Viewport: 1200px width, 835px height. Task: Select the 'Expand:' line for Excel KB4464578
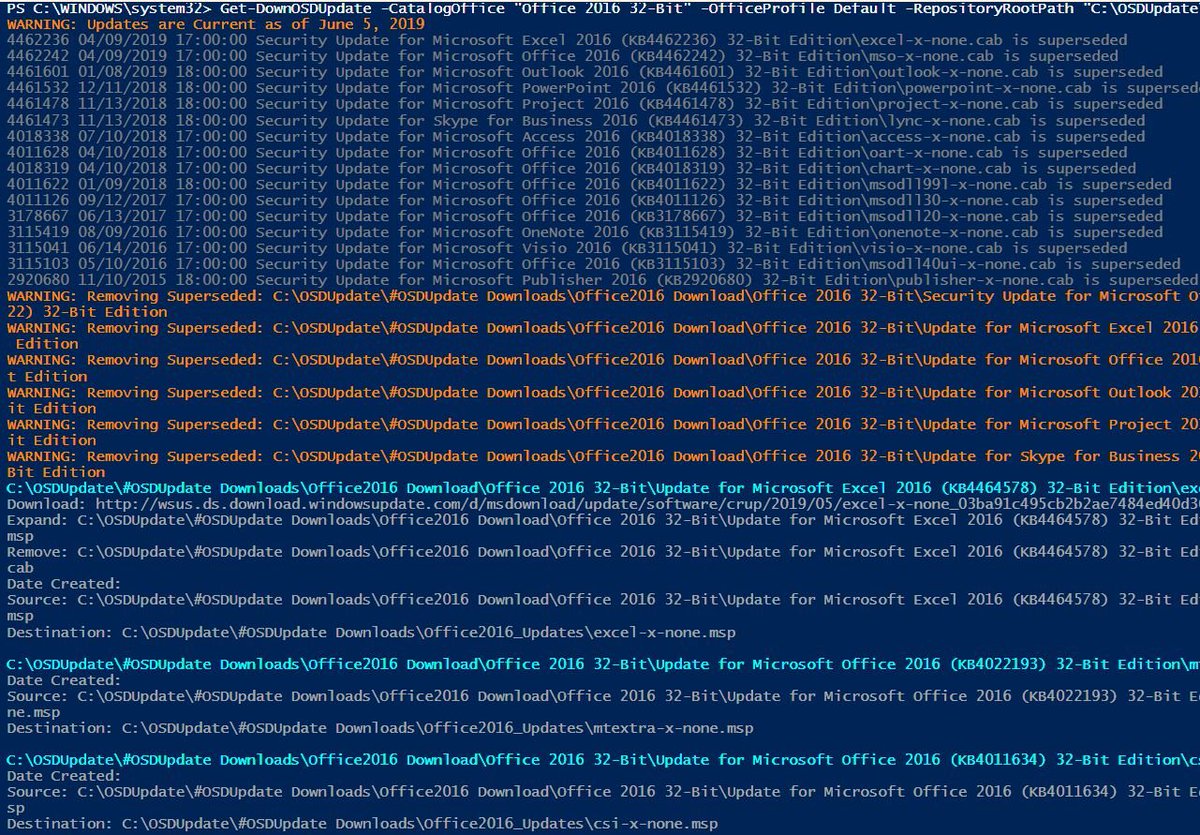[603, 528]
